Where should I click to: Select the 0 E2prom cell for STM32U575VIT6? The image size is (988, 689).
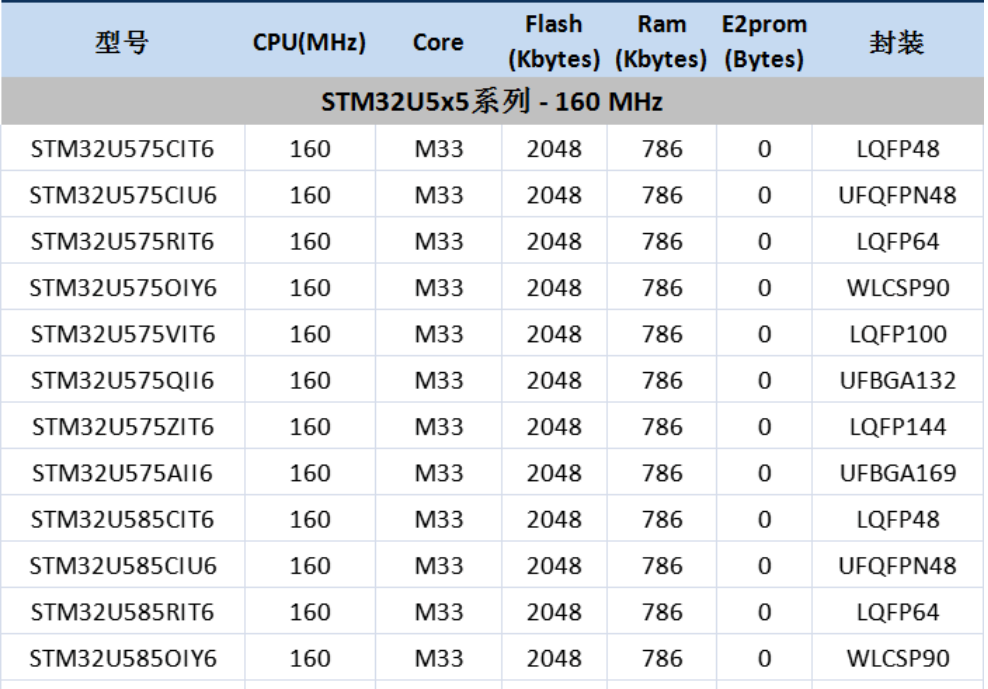pos(764,334)
